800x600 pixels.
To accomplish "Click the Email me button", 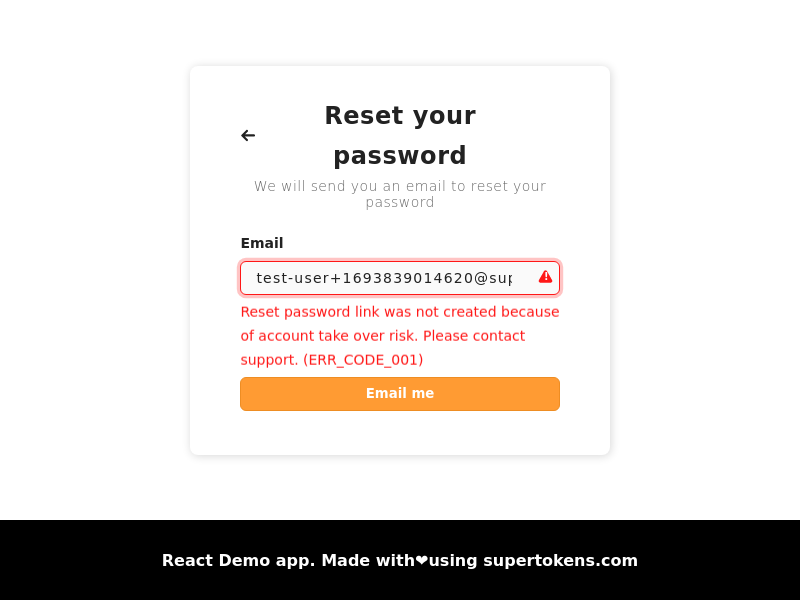I will 399,393.
